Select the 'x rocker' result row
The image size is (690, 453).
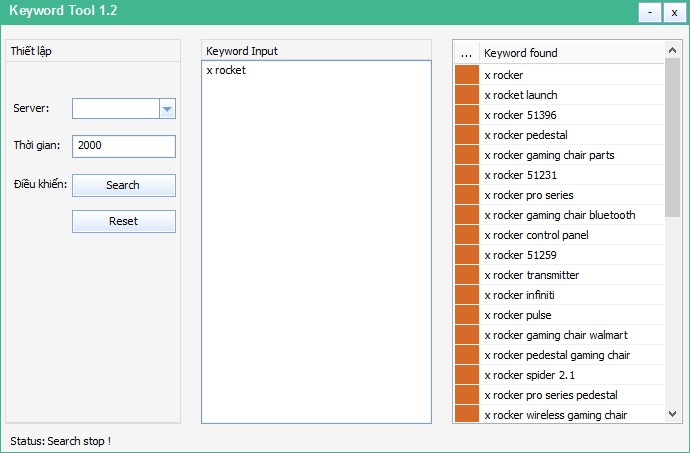coord(559,75)
